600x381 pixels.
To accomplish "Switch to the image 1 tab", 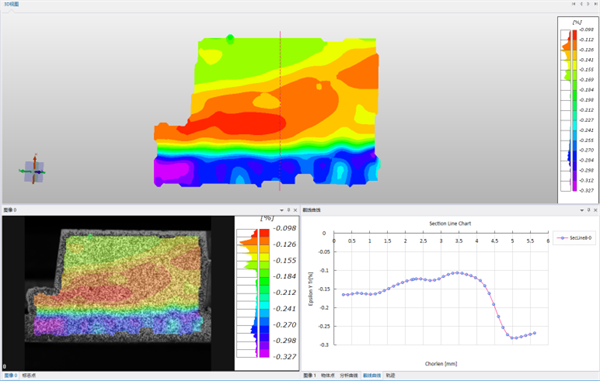I will [310, 376].
